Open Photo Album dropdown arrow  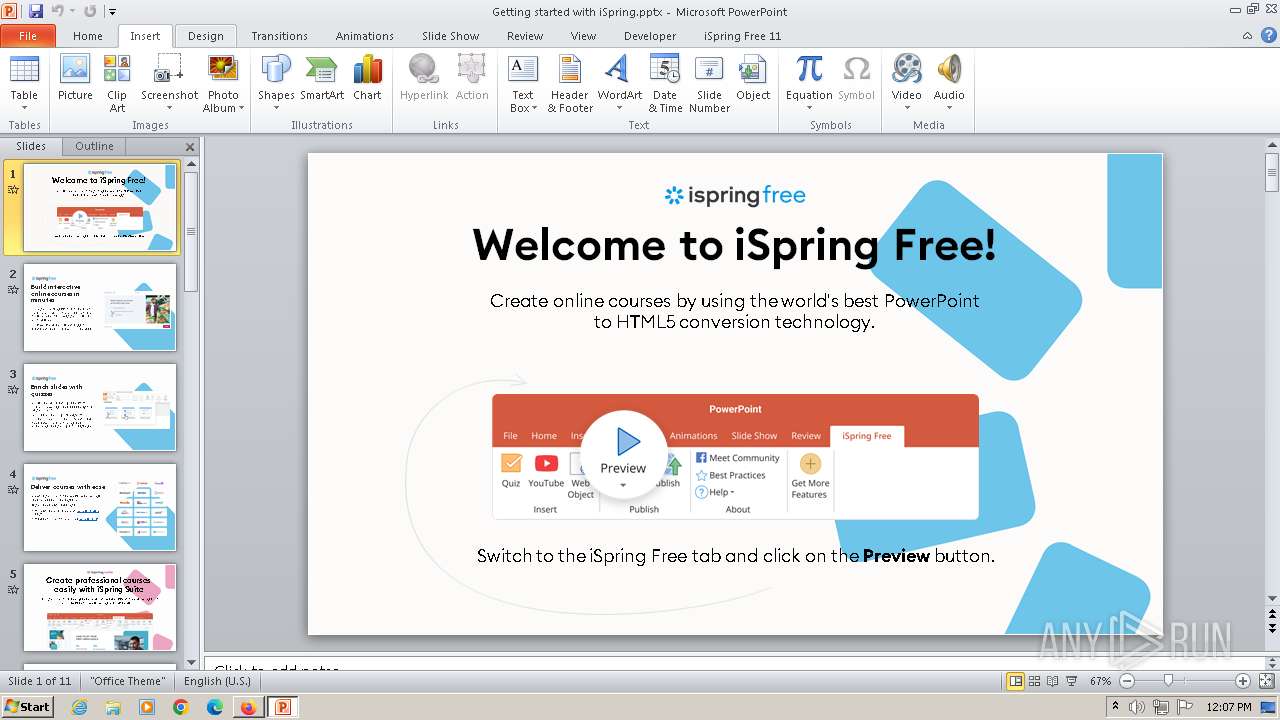click(x=241, y=108)
